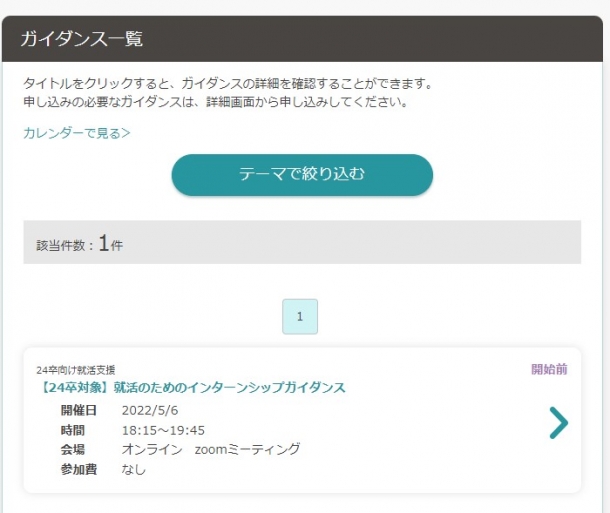Image resolution: width=610 pixels, height=513 pixels.
Task: Select page 1 in pagination
Action: pyautogui.click(x=300, y=317)
